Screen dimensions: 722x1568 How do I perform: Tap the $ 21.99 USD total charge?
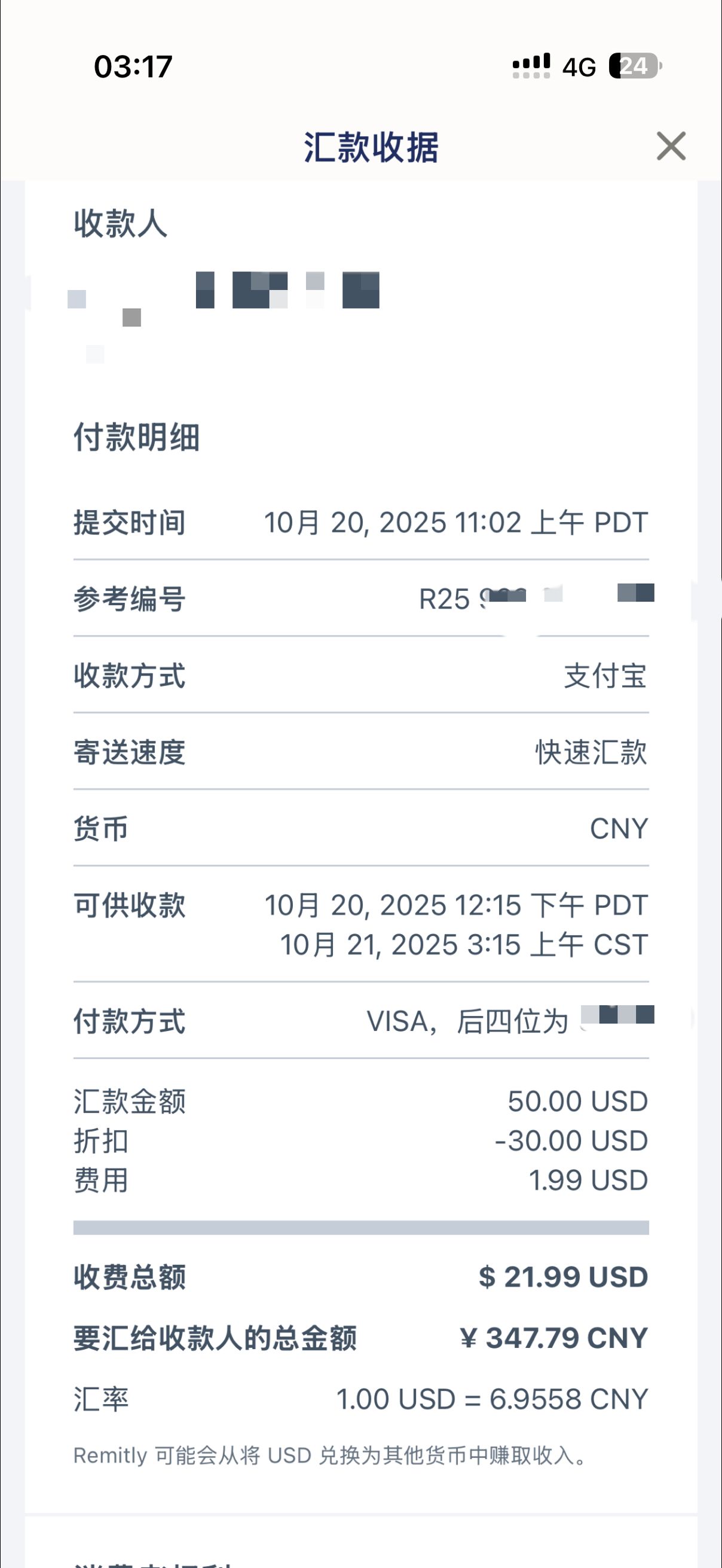click(x=562, y=1276)
